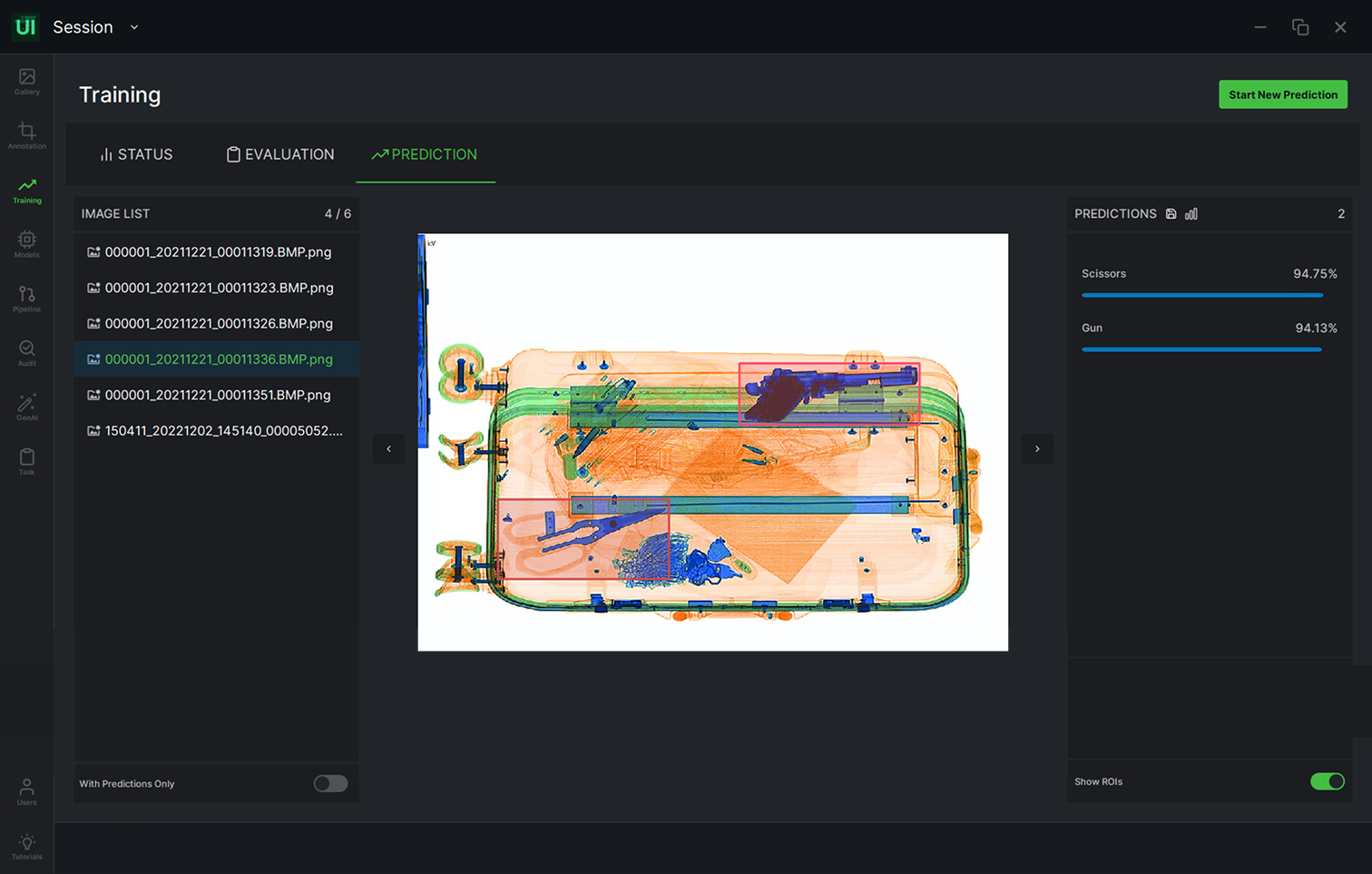
Task: Click the Gun confidence bar
Action: (1201, 349)
